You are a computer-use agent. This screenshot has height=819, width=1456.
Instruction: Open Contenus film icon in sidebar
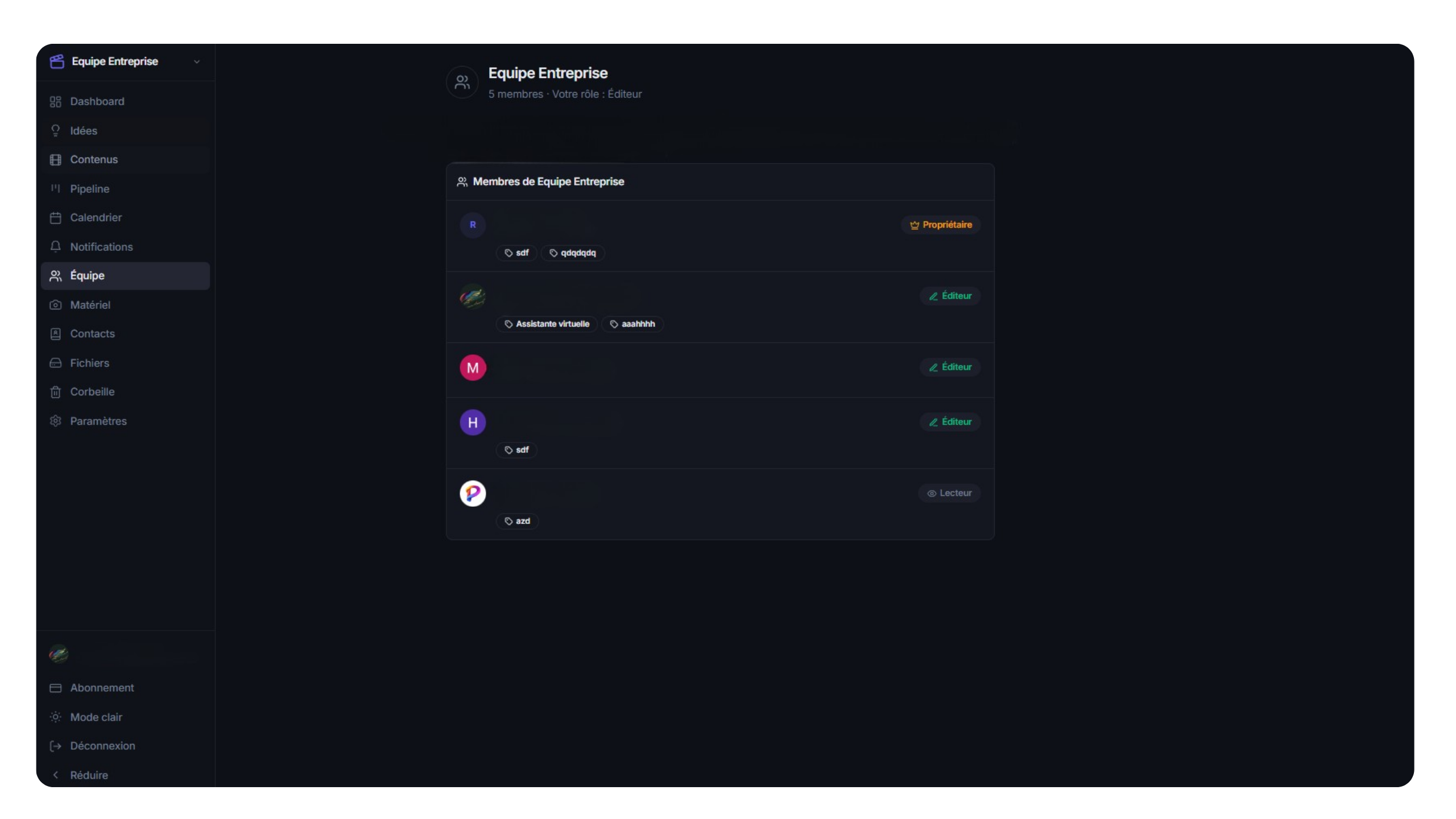tap(55, 160)
